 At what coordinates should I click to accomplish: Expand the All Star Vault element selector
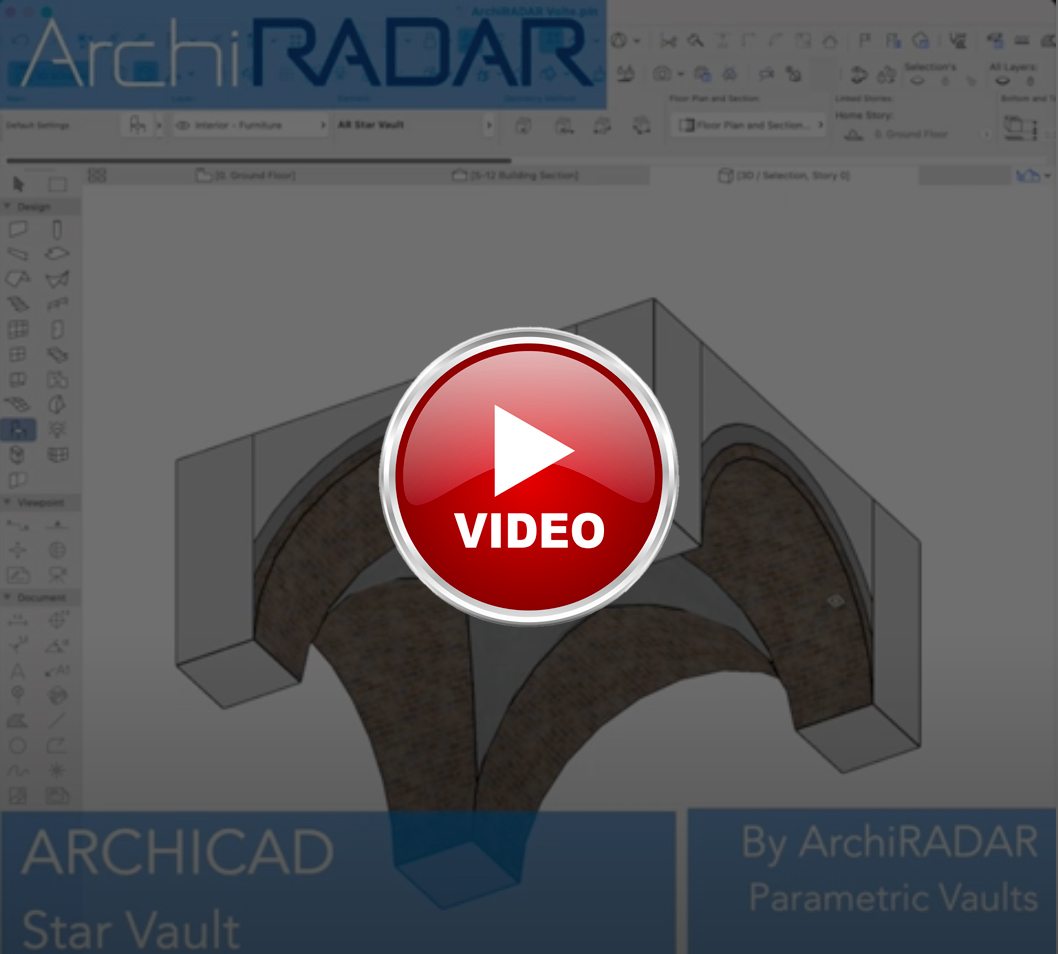(x=489, y=126)
